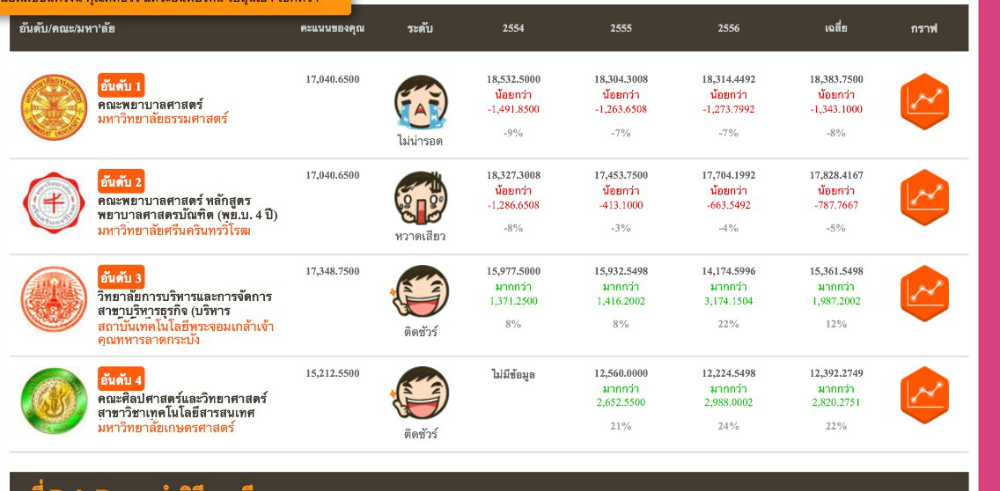Open the graph icon for rank 3 row
Viewport: 1000px width, 491px height.
923,295
